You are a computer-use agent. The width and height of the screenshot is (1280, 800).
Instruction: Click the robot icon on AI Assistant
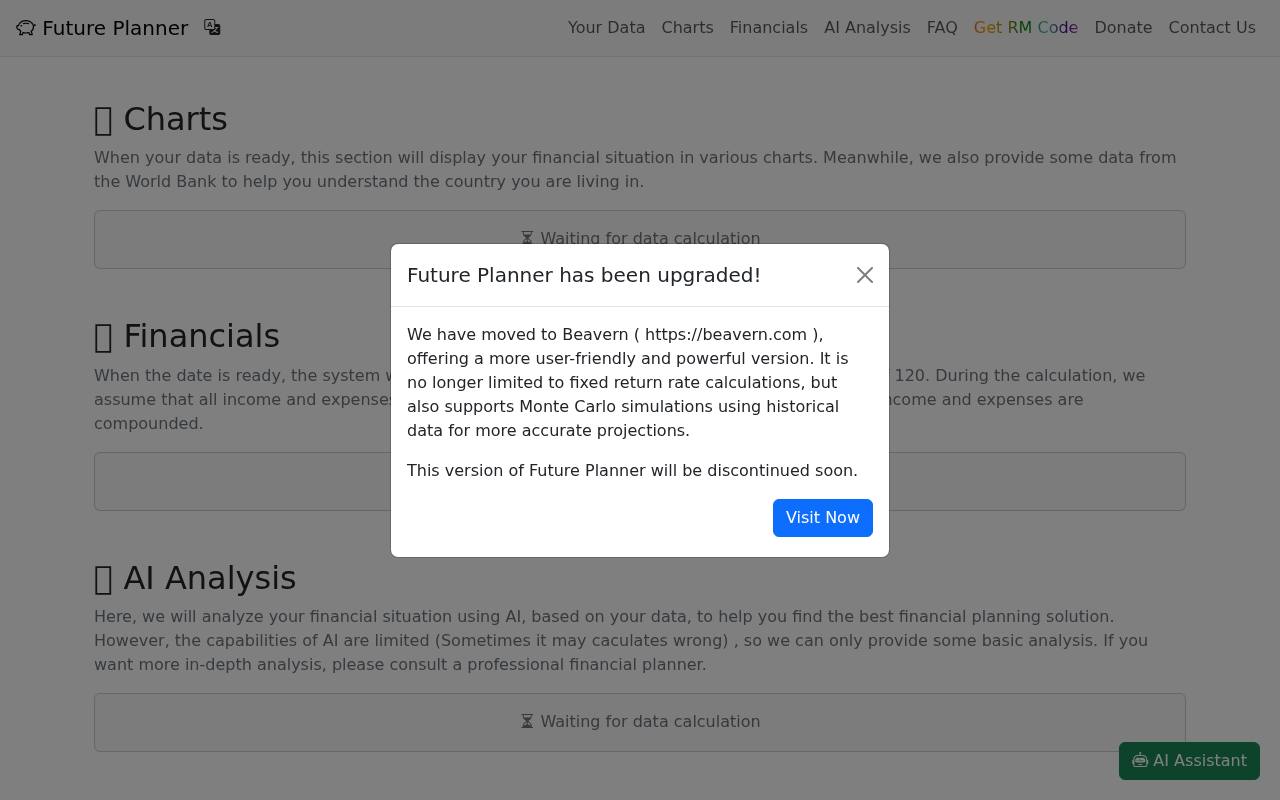coord(1140,761)
